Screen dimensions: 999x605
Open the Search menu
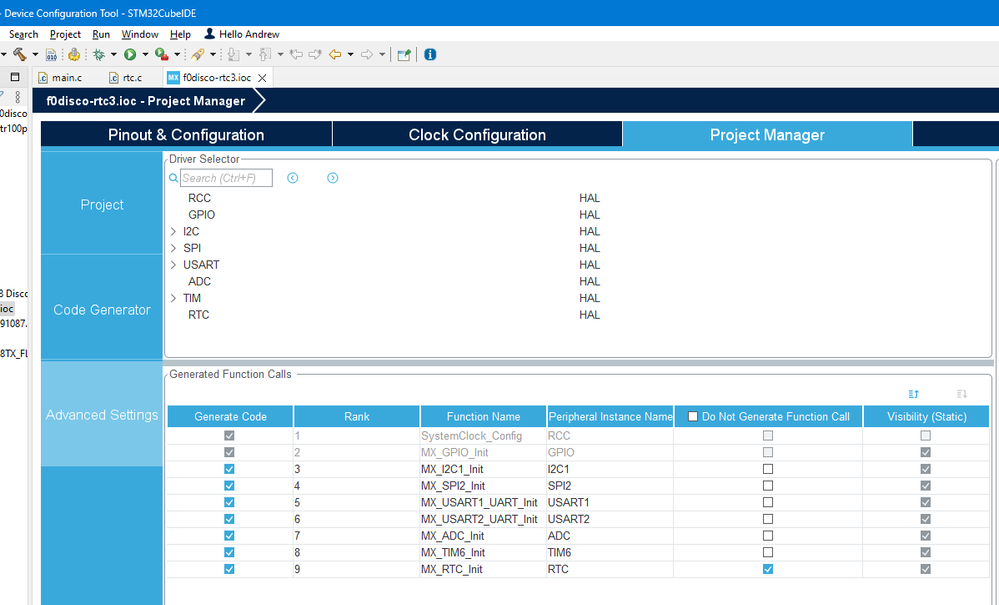tap(24, 34)
